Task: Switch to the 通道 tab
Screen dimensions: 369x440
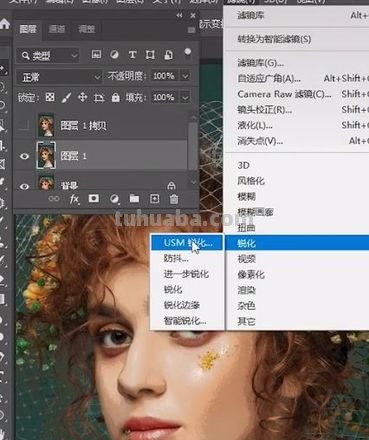Action: [57, 29]
